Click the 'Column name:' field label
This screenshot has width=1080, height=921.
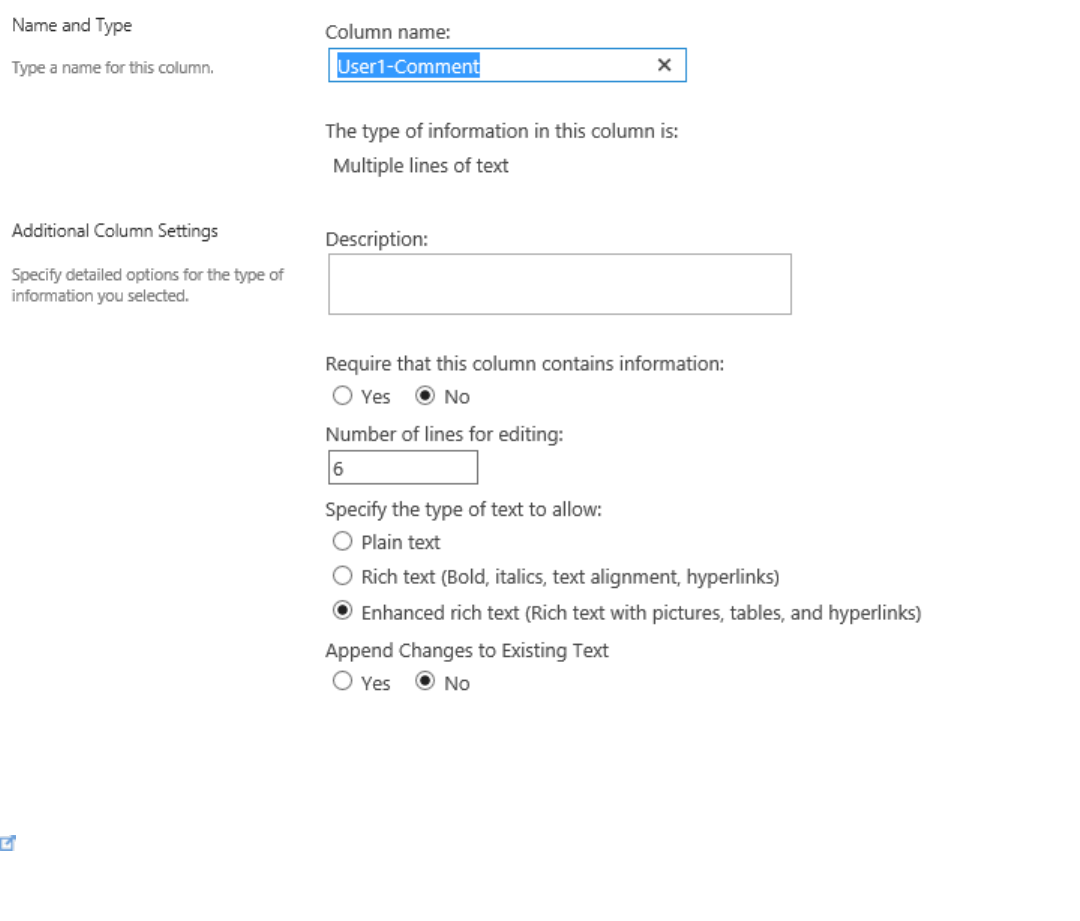388,33
